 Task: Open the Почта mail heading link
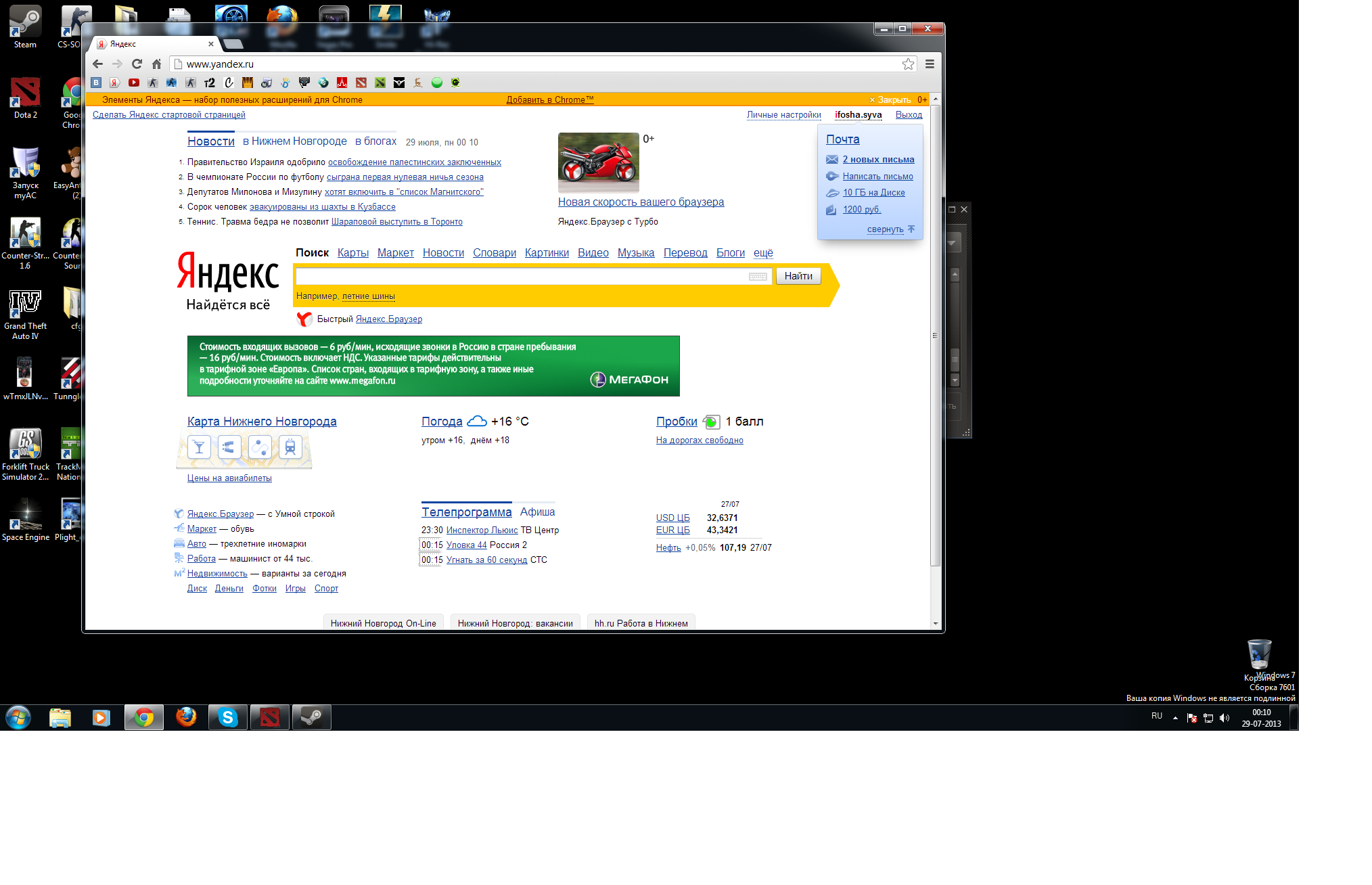(843, 139)
